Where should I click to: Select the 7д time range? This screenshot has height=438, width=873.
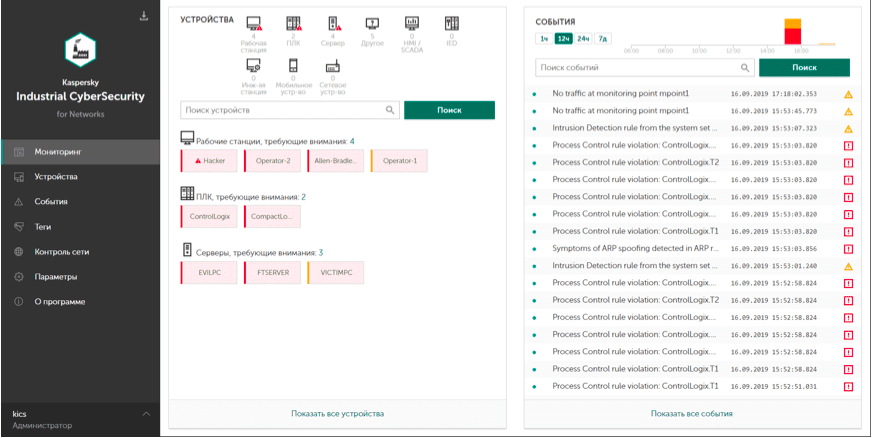602,38
